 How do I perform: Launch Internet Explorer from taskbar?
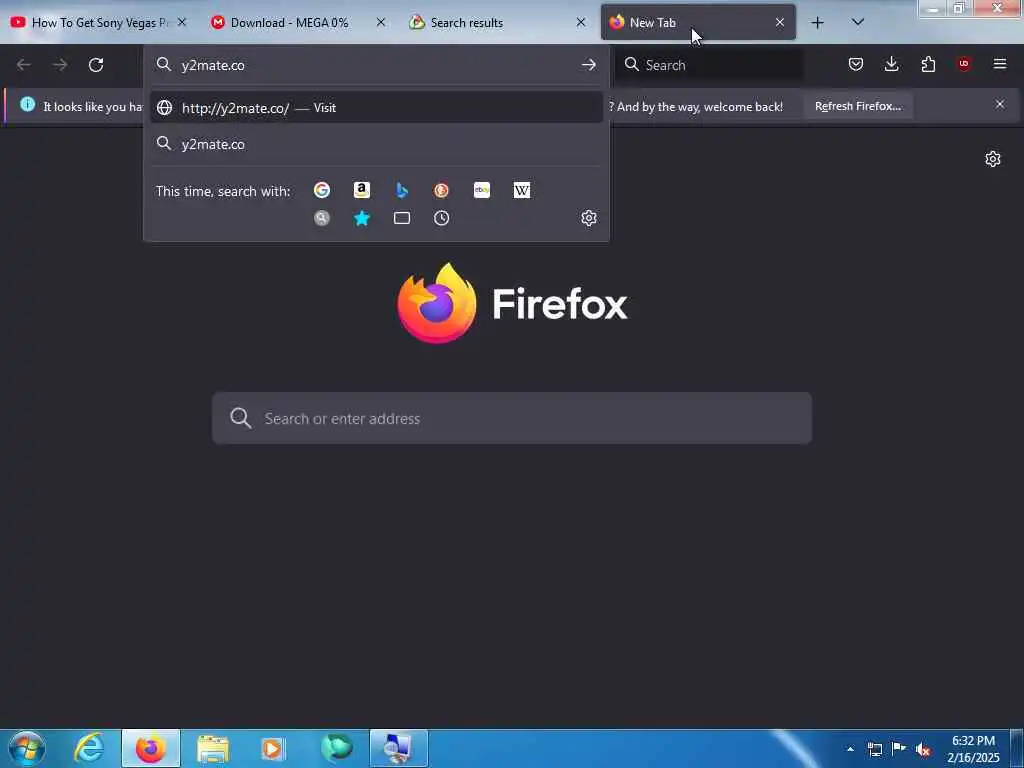point(89,748)
